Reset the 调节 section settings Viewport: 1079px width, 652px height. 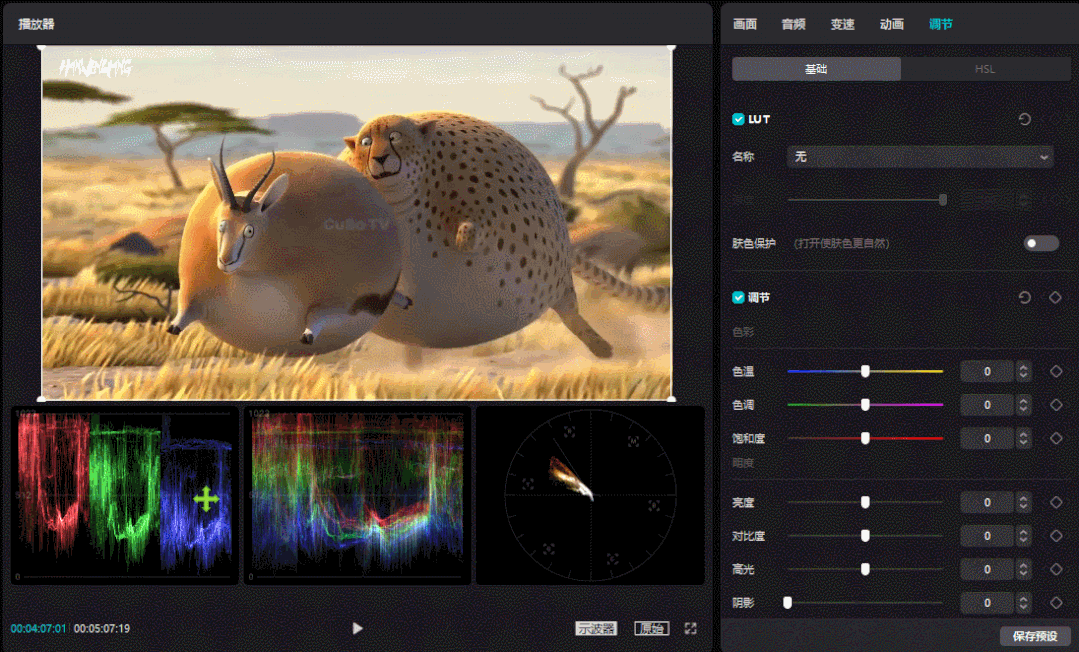[x=1024, y=297]
